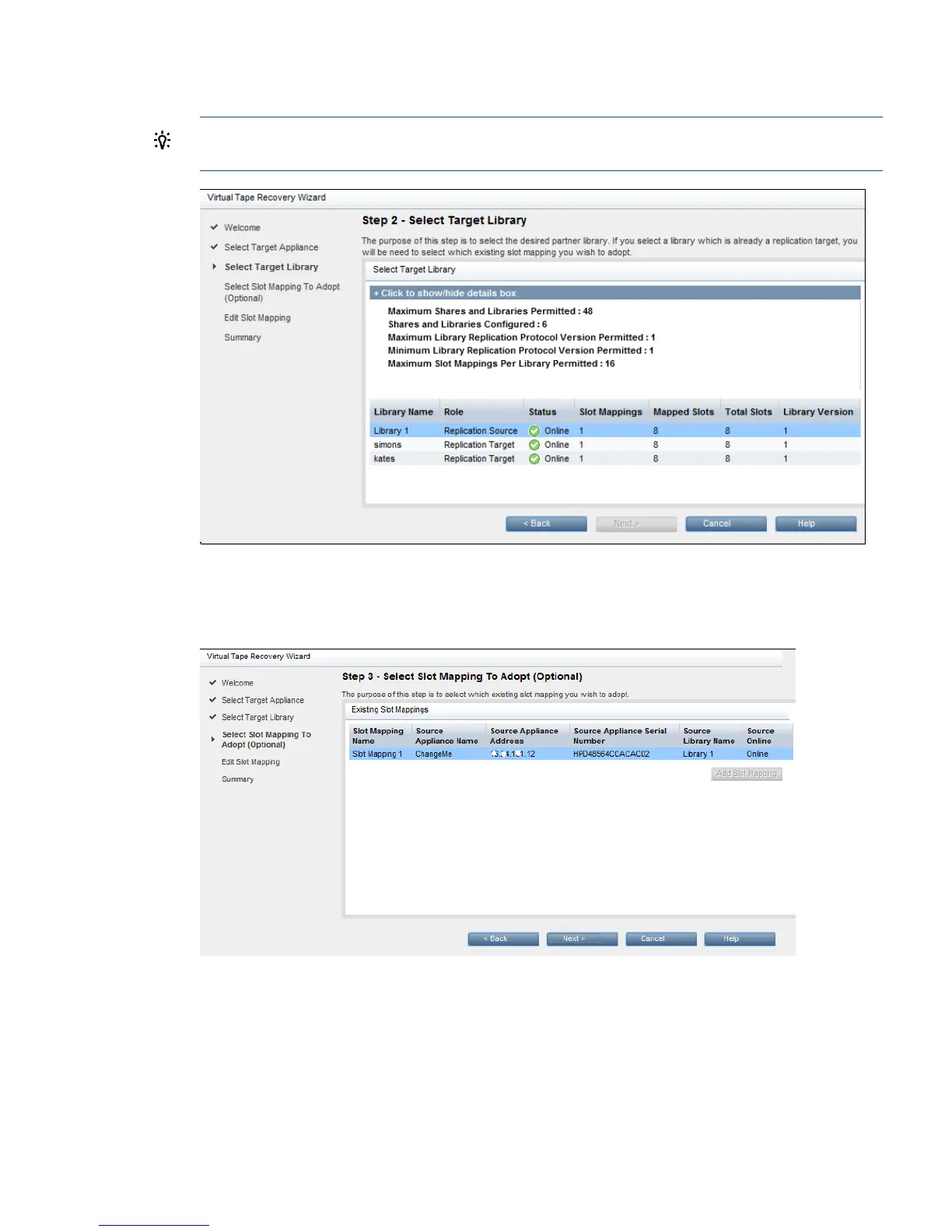Screen dimensions: 952x1232
Task: Click the green Online status icon for kates
Action: click(x=534, y=459)
